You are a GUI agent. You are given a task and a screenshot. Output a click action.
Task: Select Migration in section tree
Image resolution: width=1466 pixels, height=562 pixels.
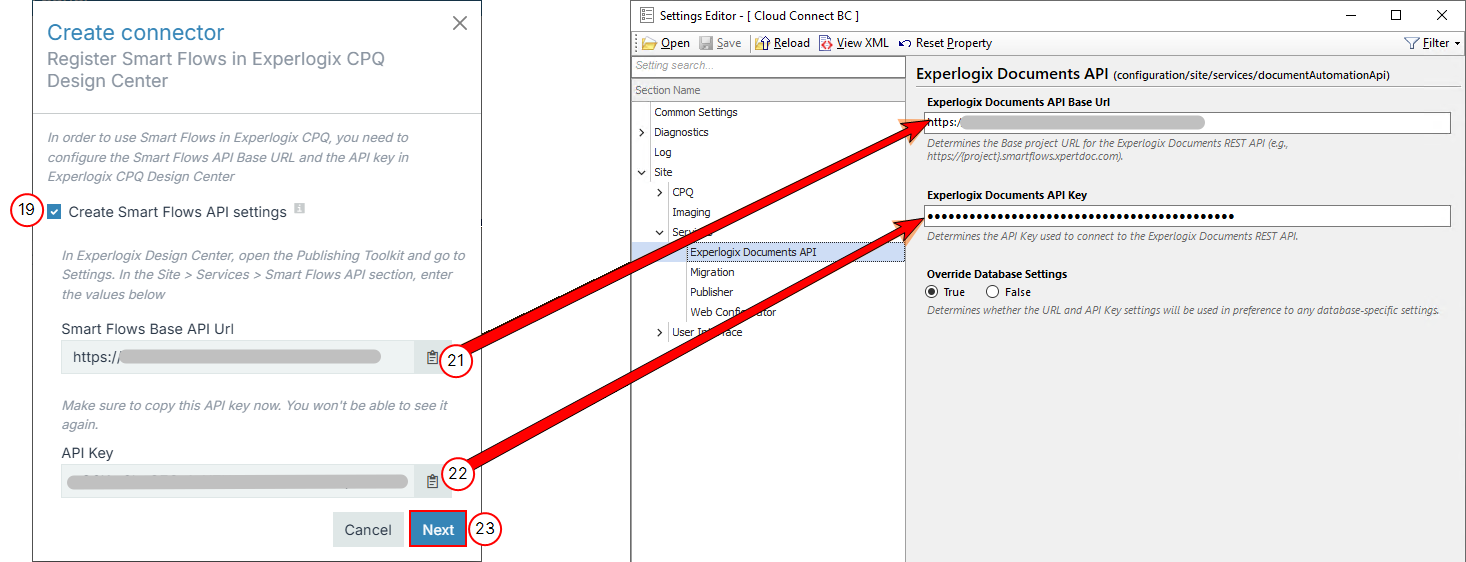[x=712, y=272]
